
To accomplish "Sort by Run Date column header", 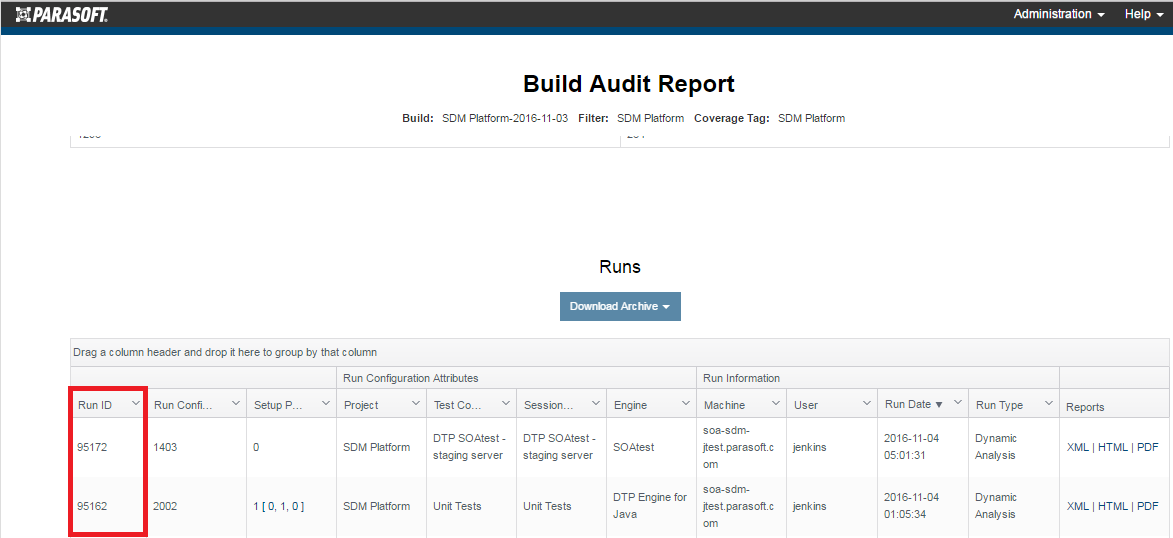I will click(913, 404).
